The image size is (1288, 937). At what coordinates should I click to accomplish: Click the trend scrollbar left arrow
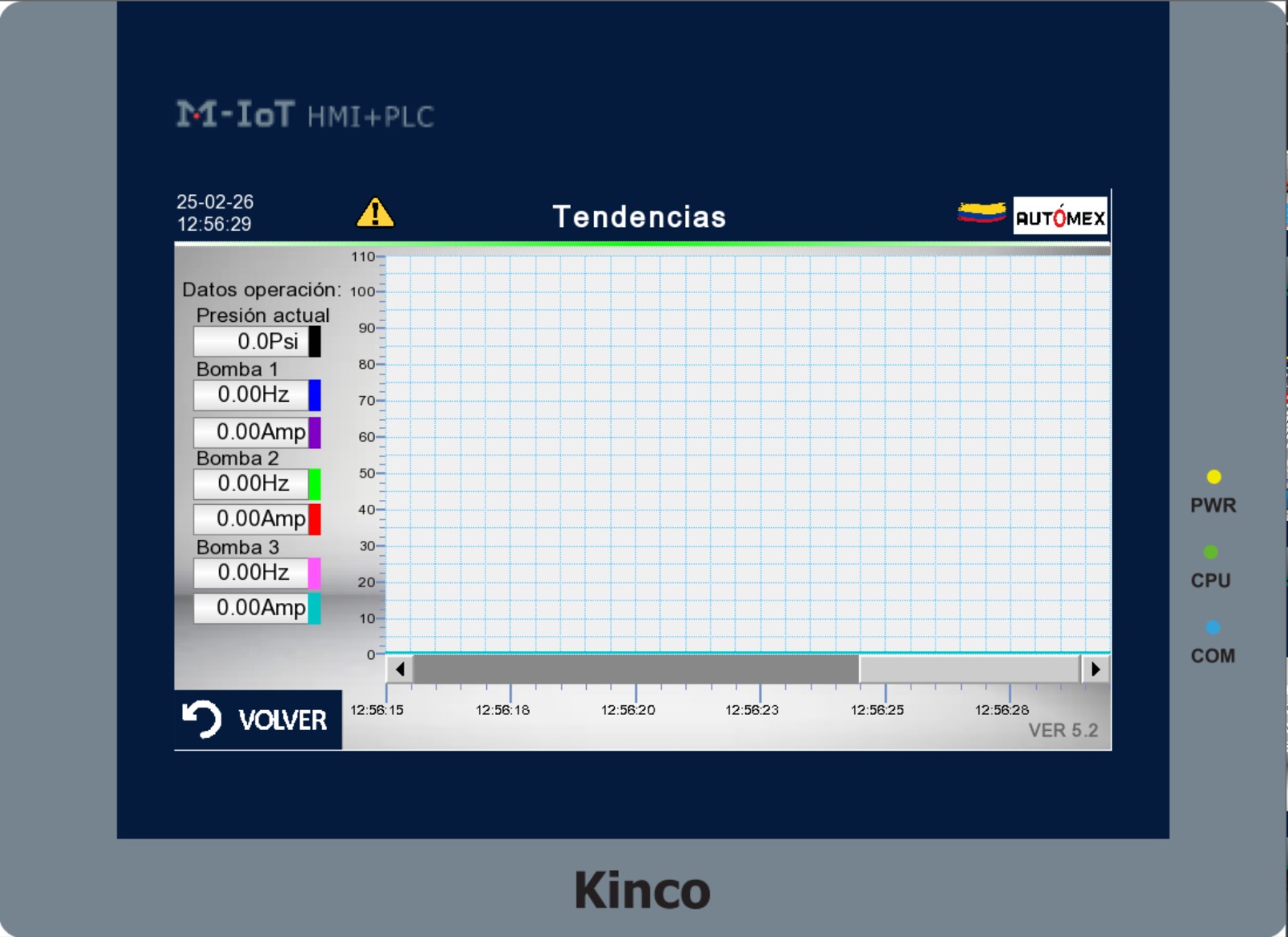pyautogui.click(x=400, y=669)
